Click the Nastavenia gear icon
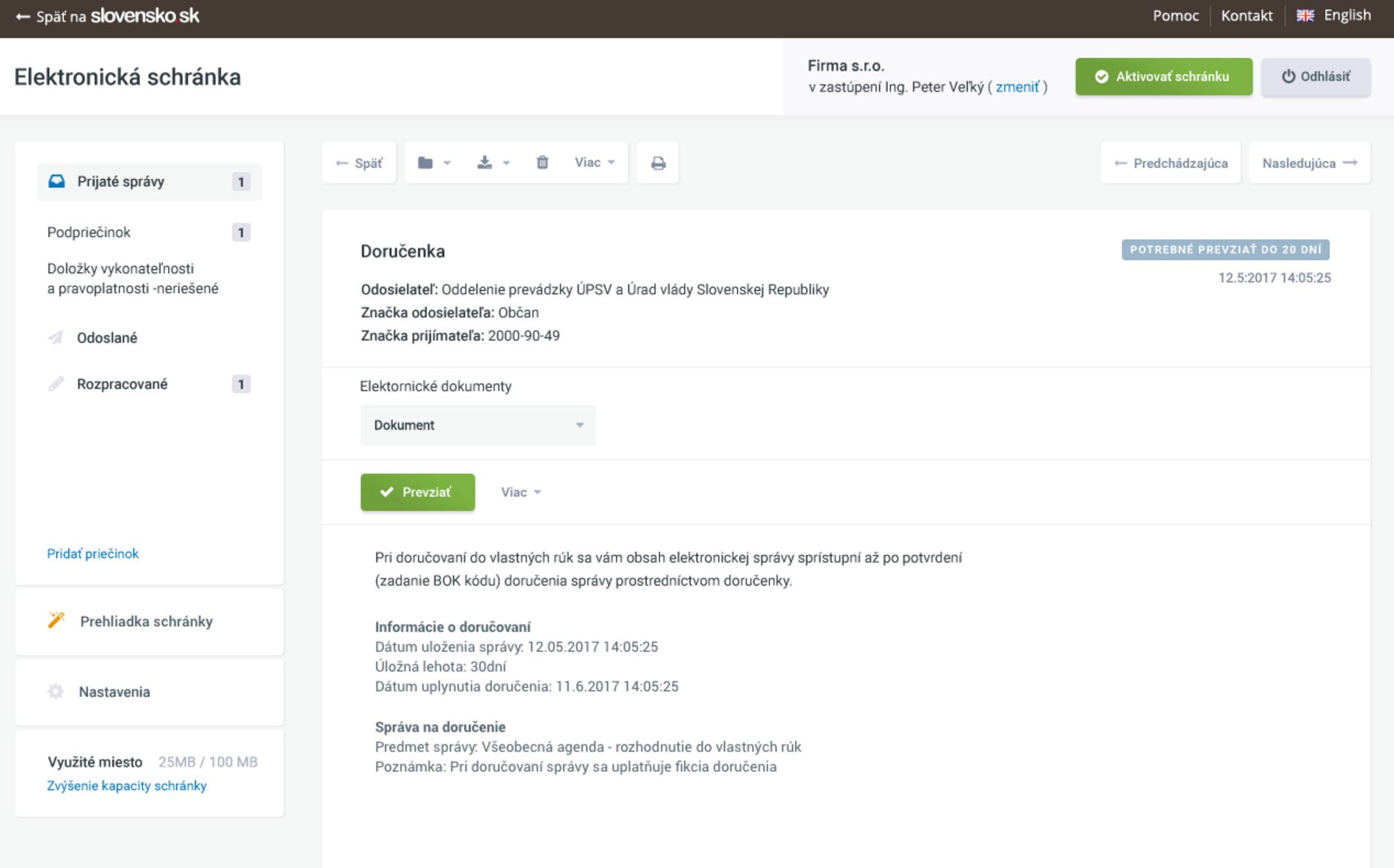 coord(56,692)
